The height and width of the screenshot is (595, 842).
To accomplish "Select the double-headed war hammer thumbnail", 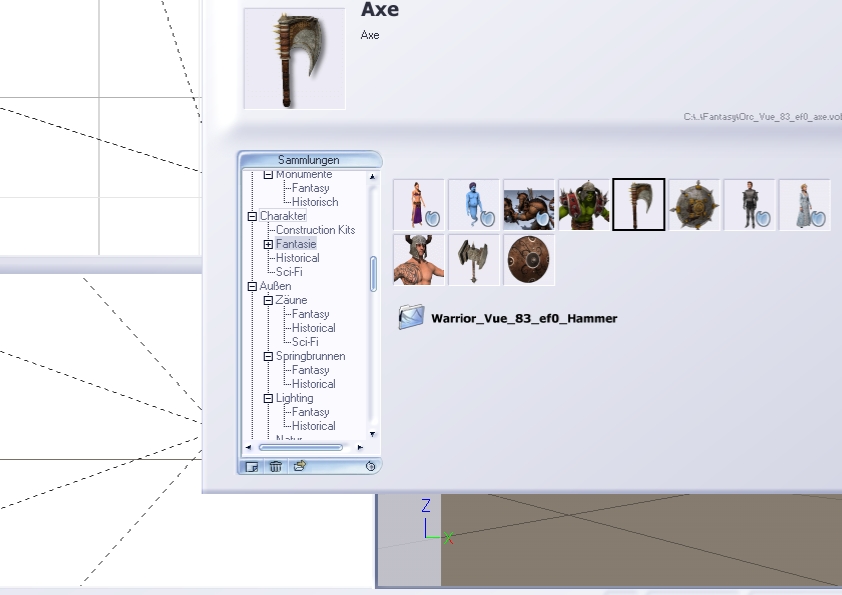I will coord(474,260).
